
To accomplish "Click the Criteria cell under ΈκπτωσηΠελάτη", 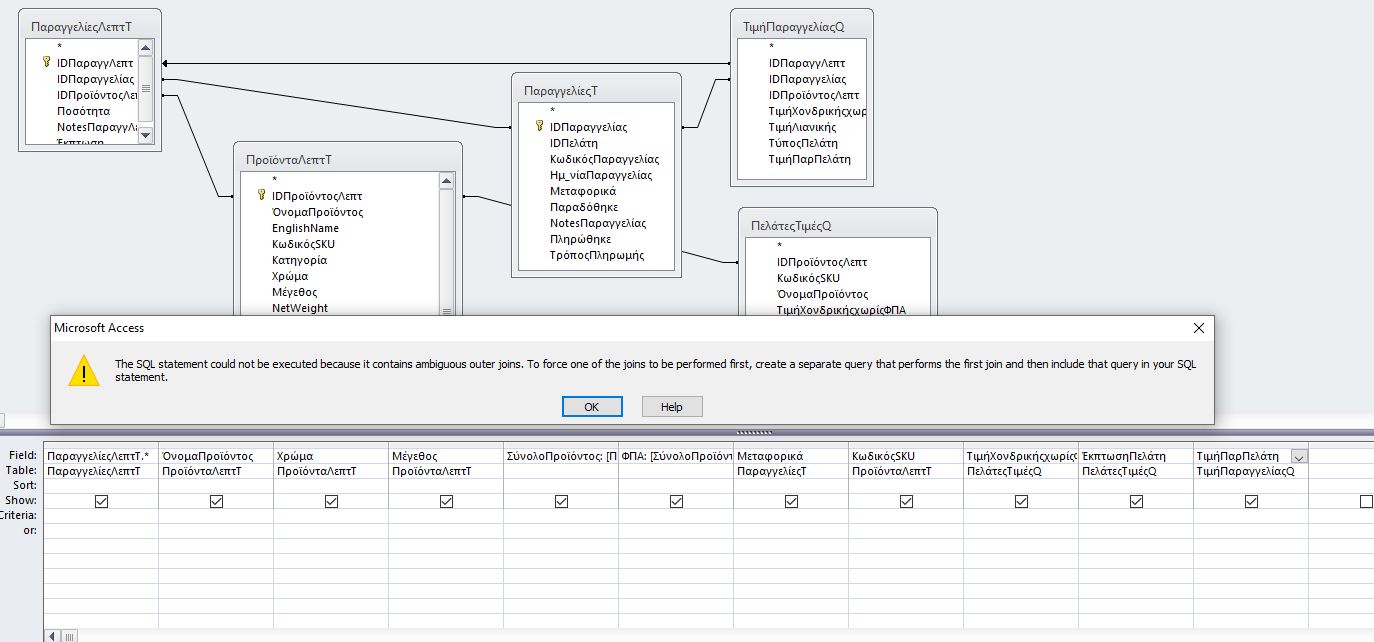I will pyautogui.click(x=1135, y=517).
